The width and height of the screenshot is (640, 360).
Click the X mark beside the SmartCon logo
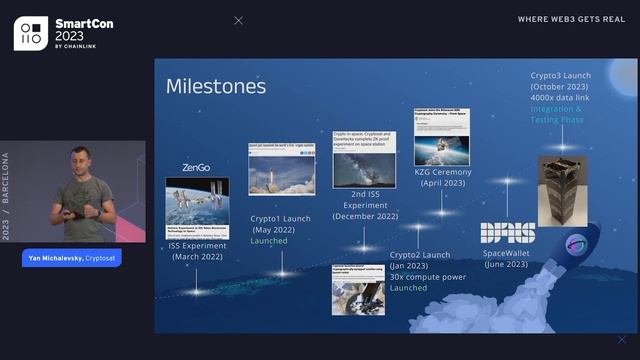click(238, 20)
